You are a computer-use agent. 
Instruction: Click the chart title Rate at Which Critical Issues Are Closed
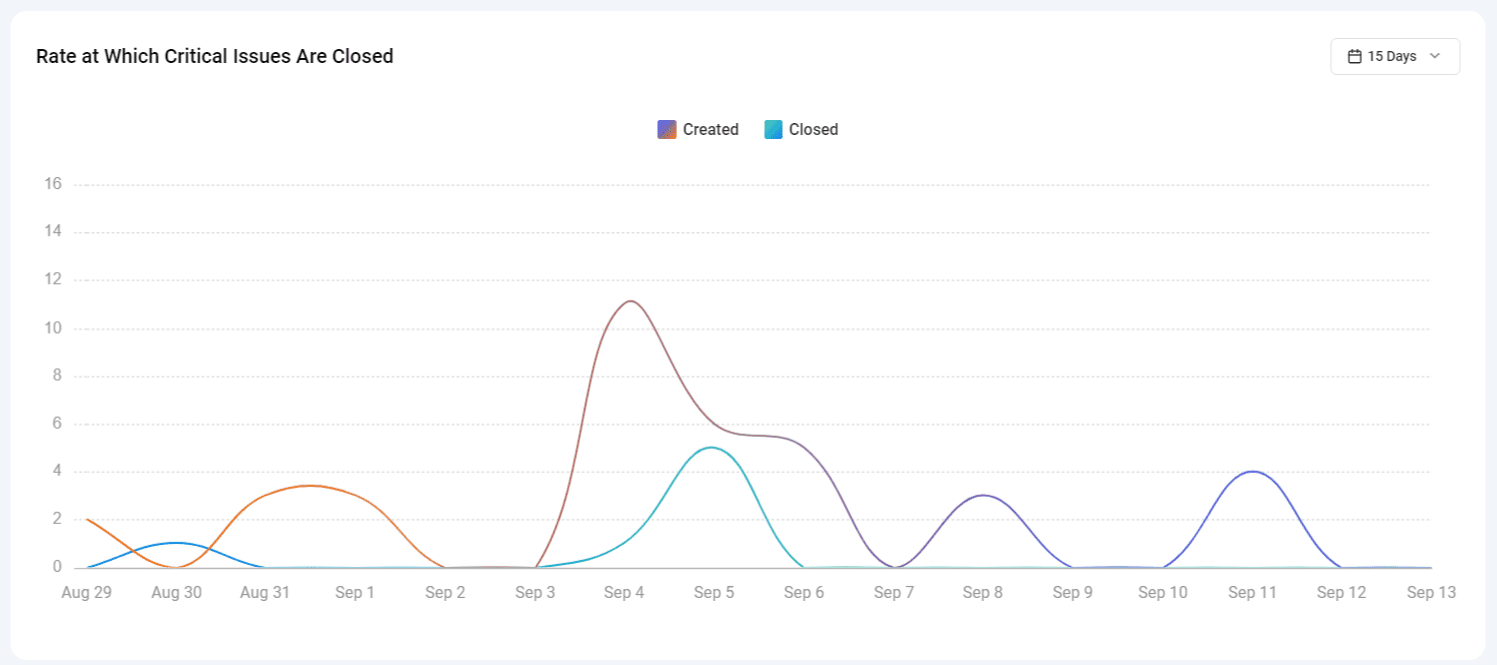click(x=215, y=56)
